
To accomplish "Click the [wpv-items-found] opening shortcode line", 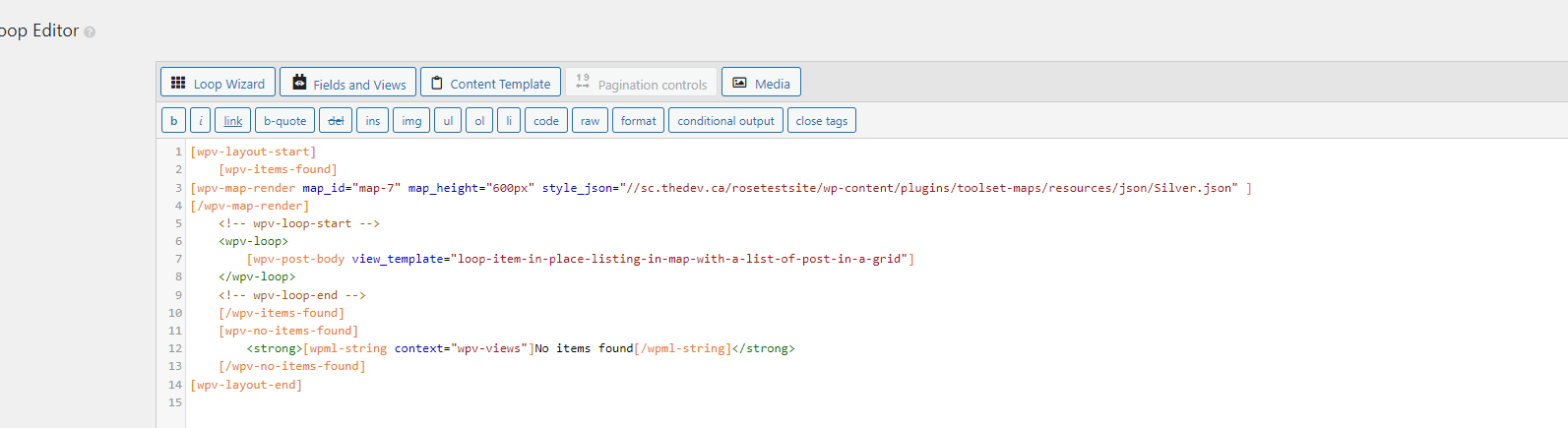I will pos(278,169).
